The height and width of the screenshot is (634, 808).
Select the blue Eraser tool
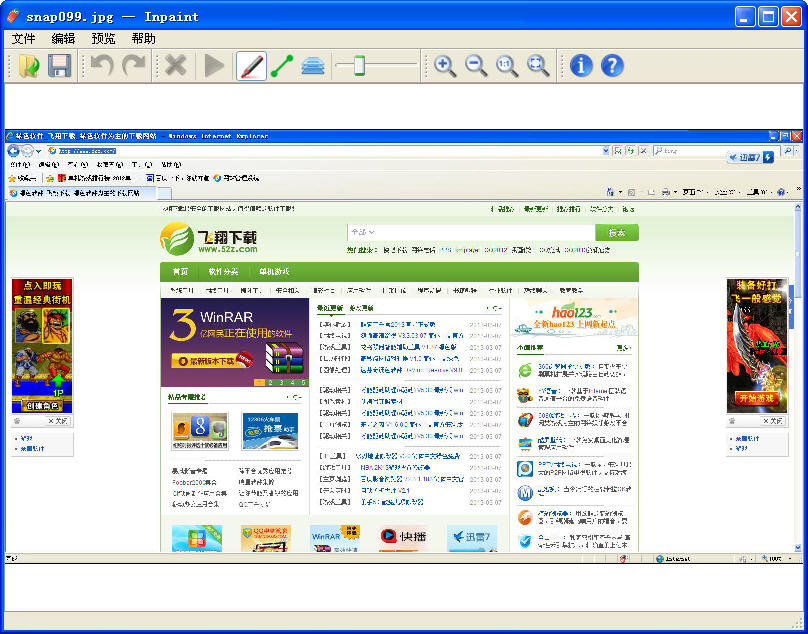point(313,66)
